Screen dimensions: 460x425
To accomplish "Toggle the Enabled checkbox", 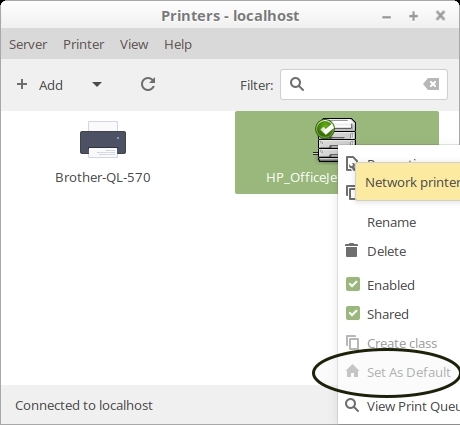I will pos(353,285).
